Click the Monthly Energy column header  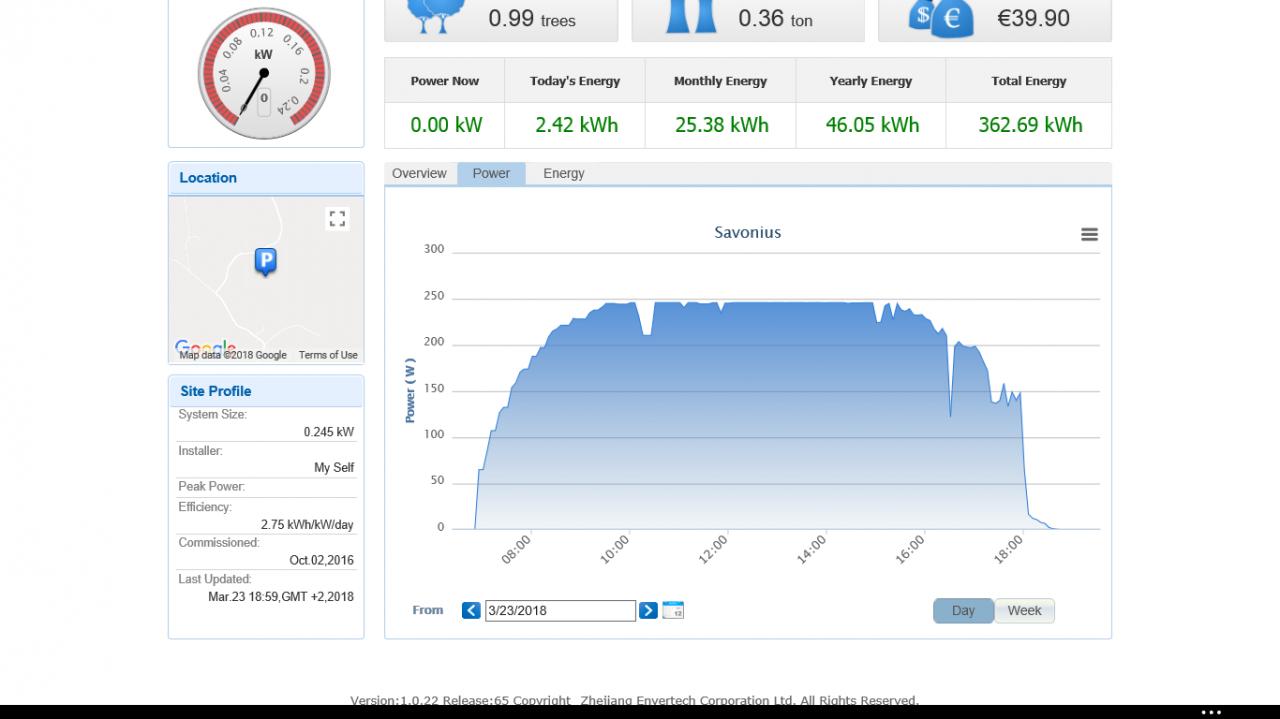pyautogui.click(x=720, y=81)
